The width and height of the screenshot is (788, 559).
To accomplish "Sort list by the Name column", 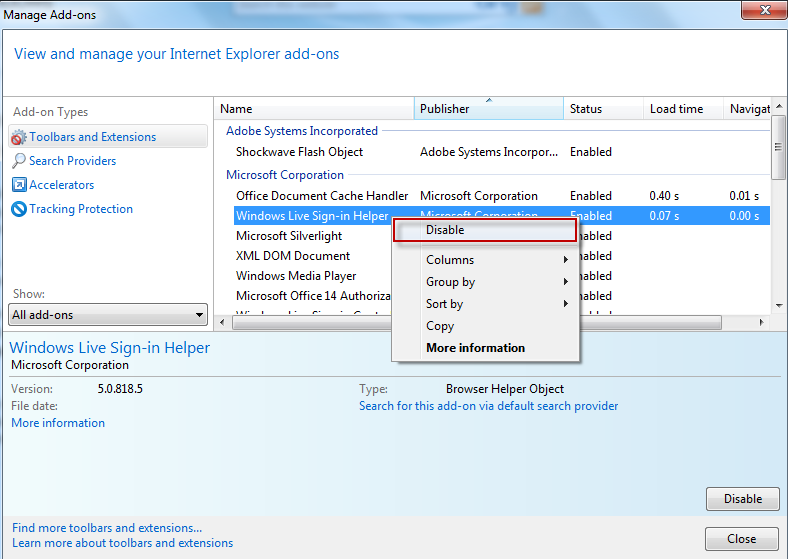I will coord(314,109).
